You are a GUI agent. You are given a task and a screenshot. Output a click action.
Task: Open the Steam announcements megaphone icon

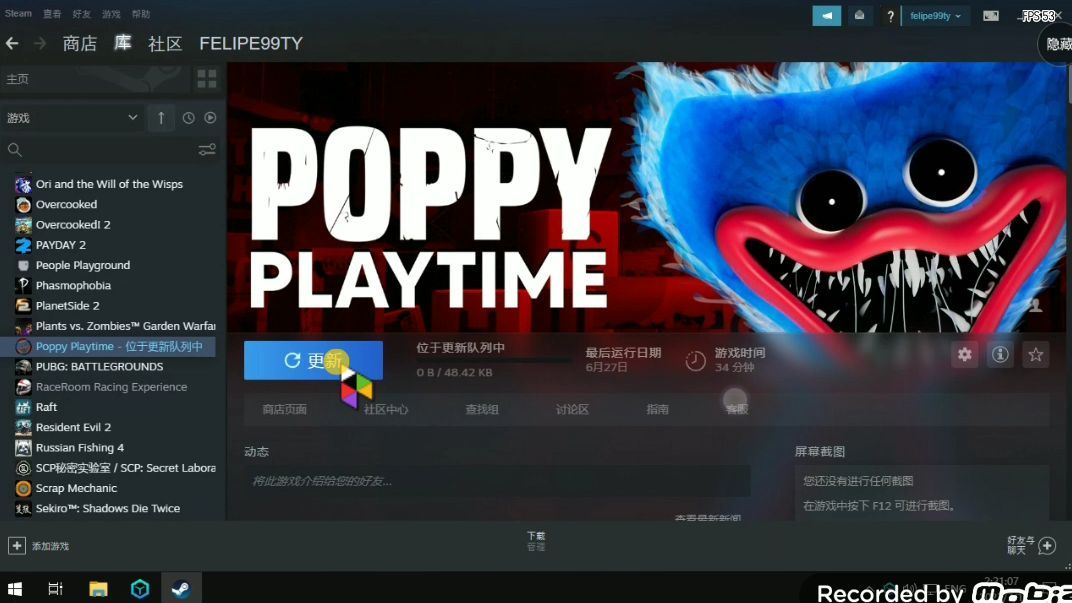point(827,16)
